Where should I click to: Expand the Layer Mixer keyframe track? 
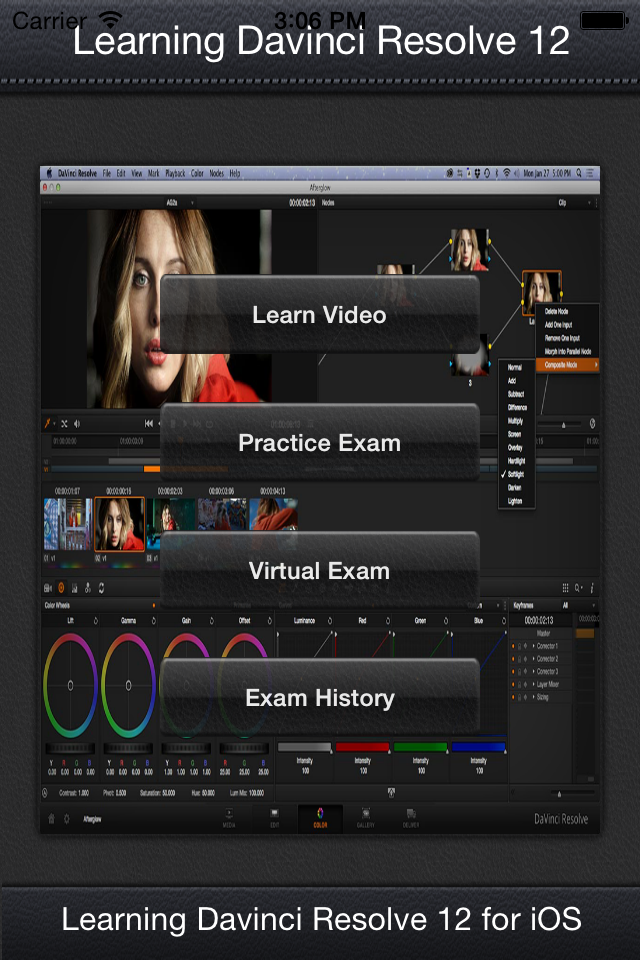533,684
